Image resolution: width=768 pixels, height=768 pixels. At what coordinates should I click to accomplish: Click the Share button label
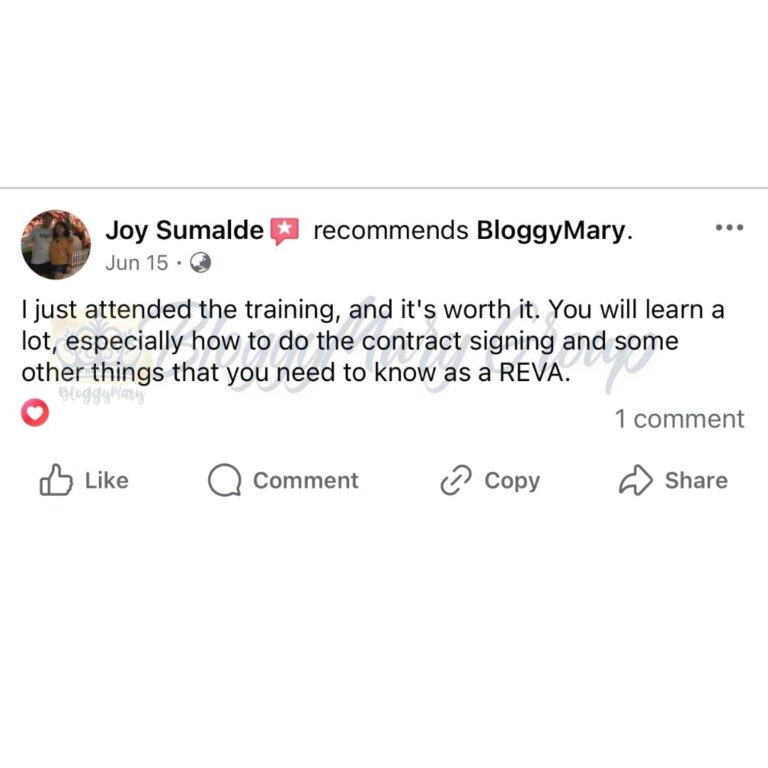696,480
